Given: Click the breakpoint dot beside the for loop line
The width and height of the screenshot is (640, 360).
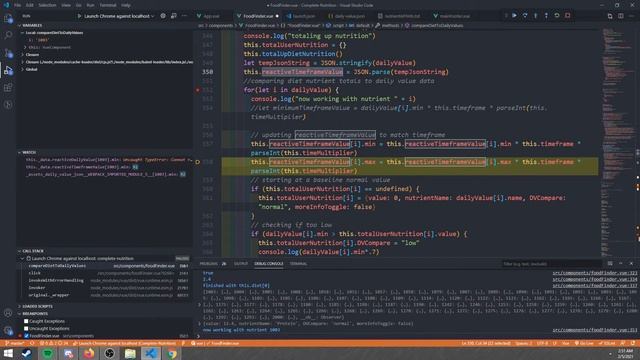Looking at the screenshot, I should tap(198, 90).
